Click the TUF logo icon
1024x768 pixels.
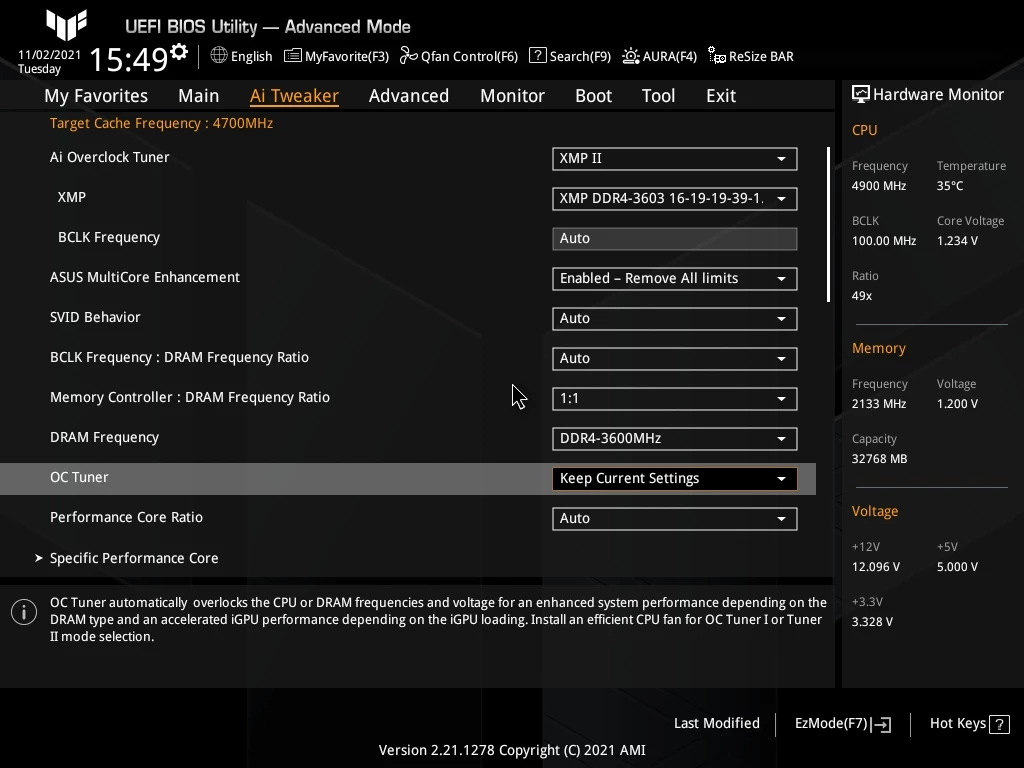pos(66,25)
